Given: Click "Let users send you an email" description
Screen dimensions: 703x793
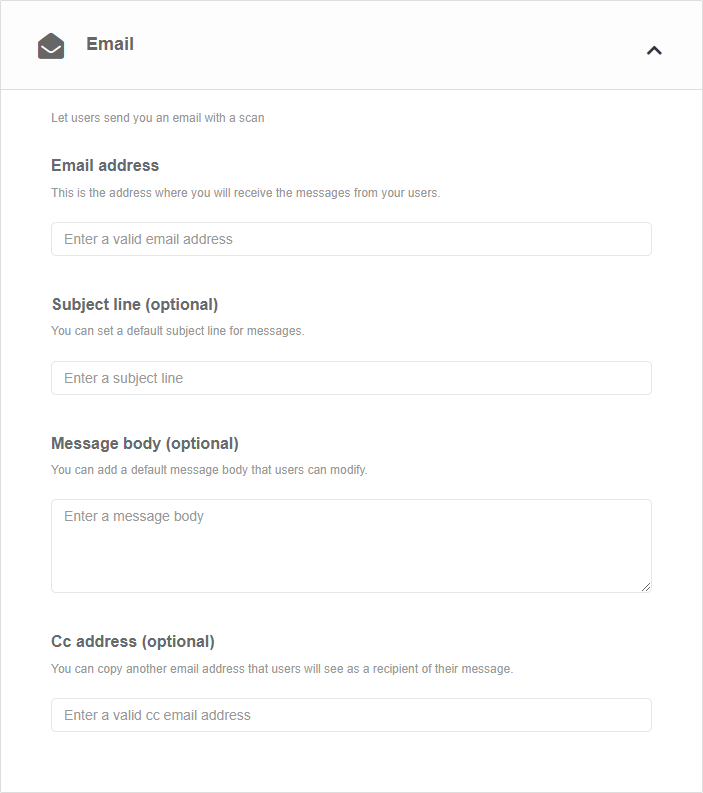Looking at the screenshot, I should (x=157, y=118).
